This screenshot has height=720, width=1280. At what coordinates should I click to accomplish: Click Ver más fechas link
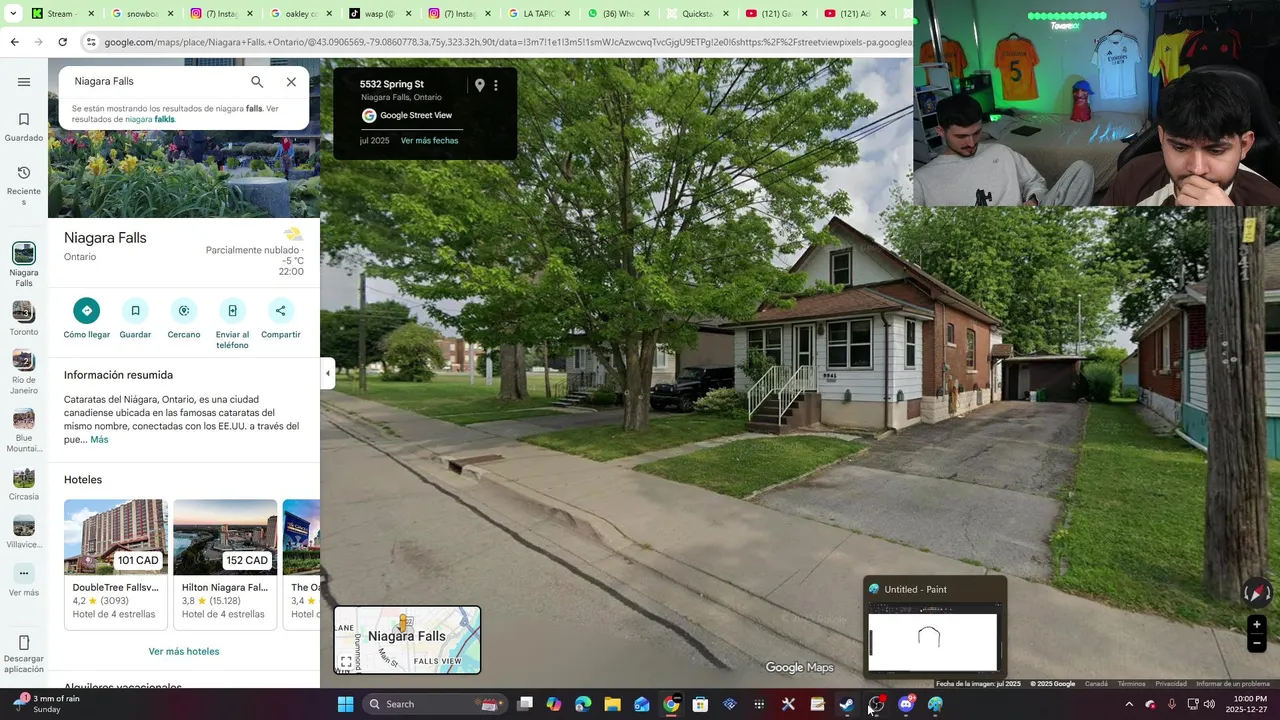(429, 141)
